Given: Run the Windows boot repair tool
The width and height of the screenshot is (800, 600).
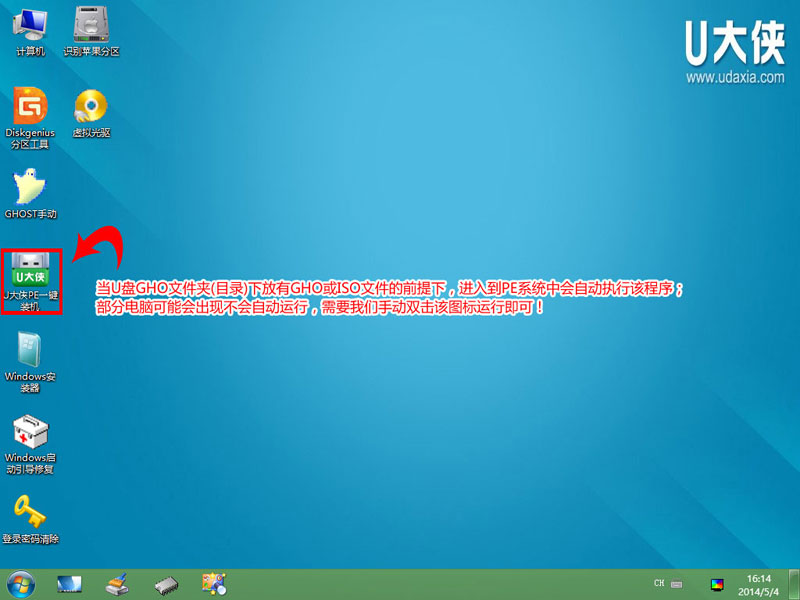Looking at the screenshot, I should tap(30, 434).
